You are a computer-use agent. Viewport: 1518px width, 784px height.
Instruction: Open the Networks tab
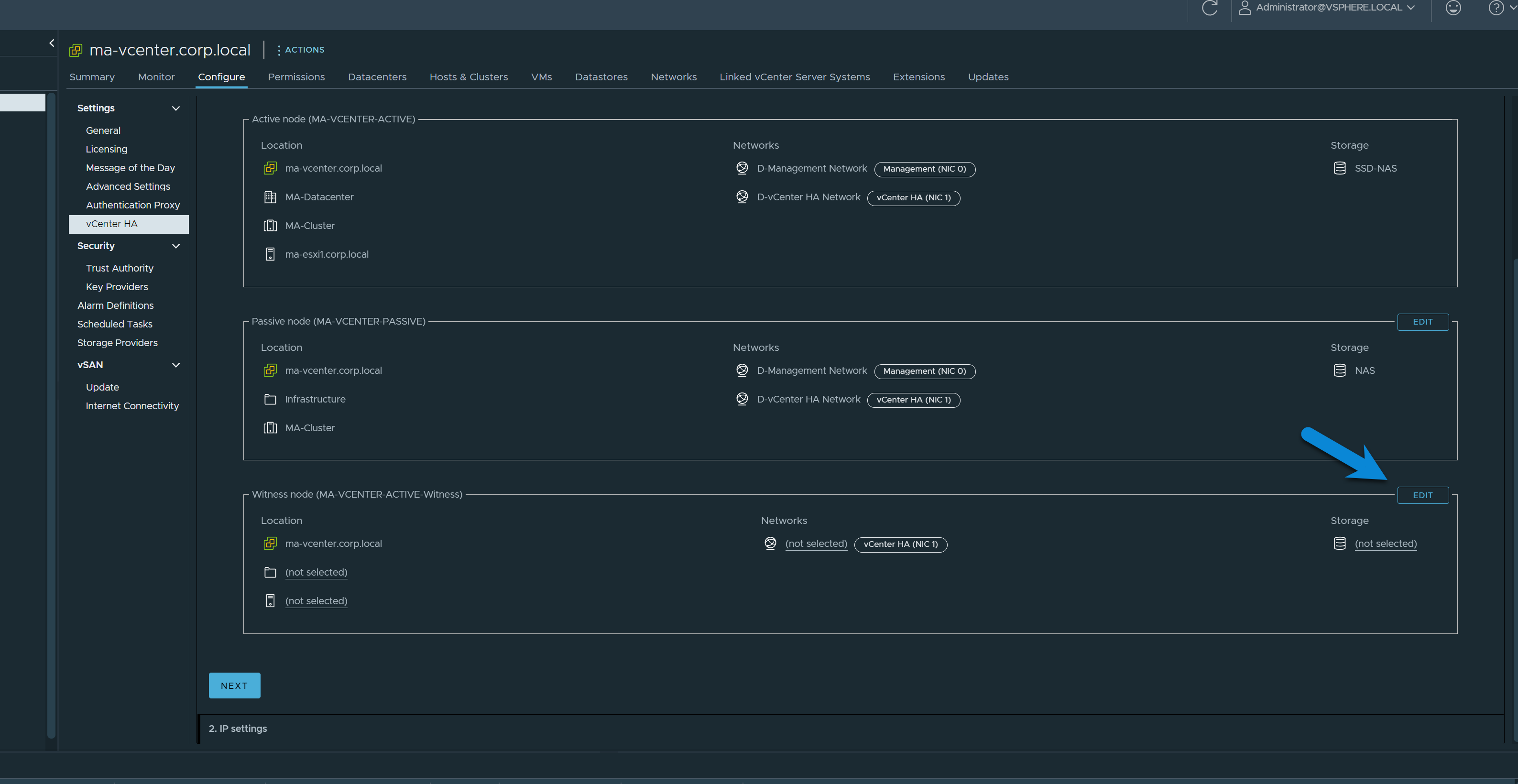tap(674, 77)
